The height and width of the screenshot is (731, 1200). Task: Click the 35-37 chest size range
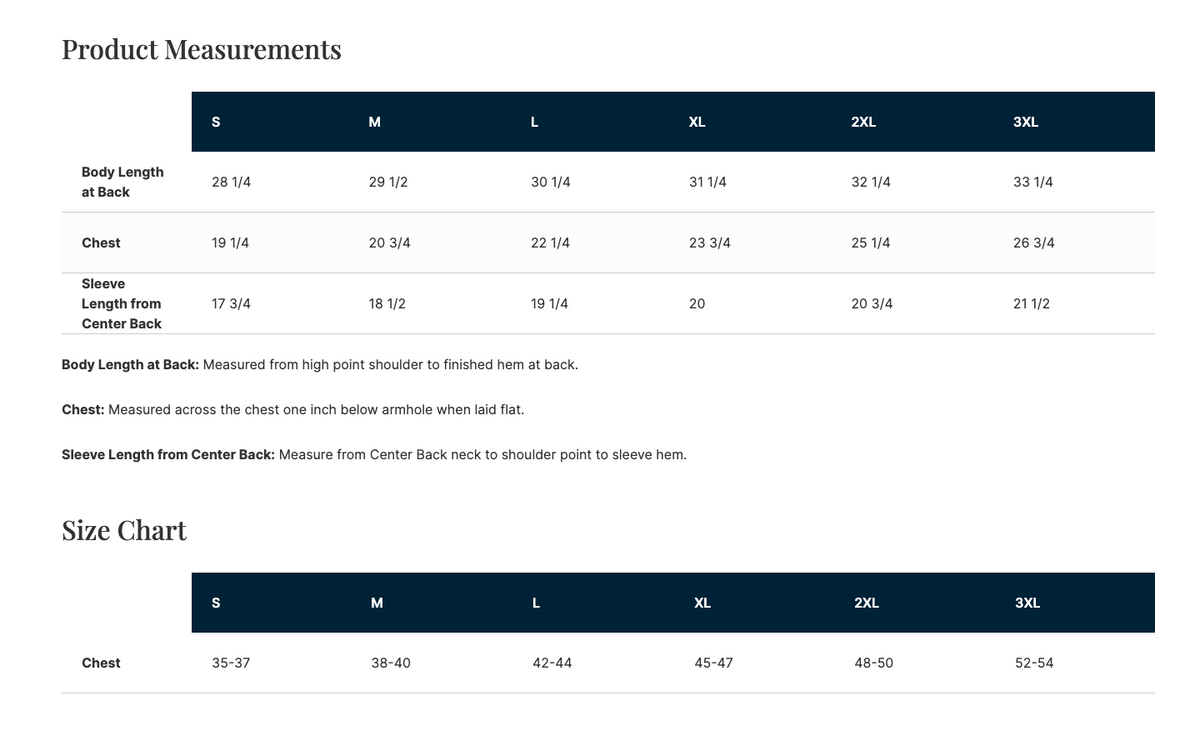pyautogui.click(x=231, y=663)
